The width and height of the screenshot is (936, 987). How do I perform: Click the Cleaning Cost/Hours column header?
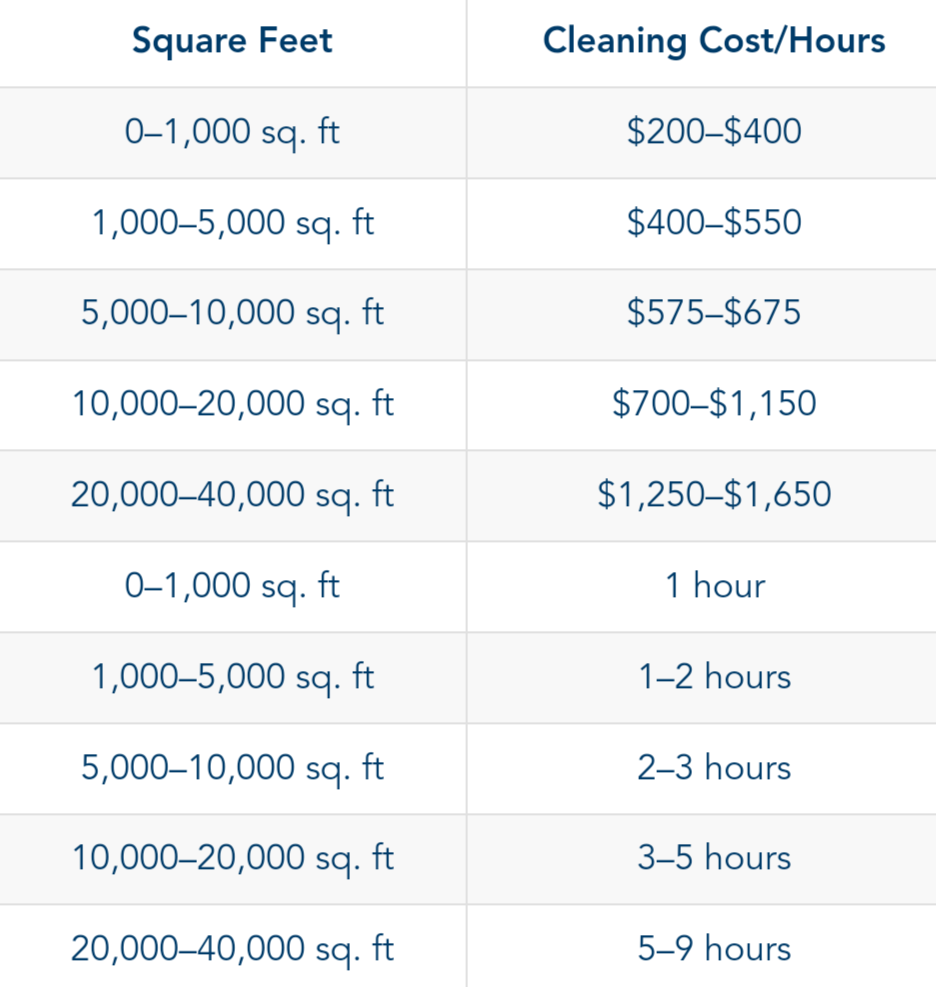(x=714, y=41)
